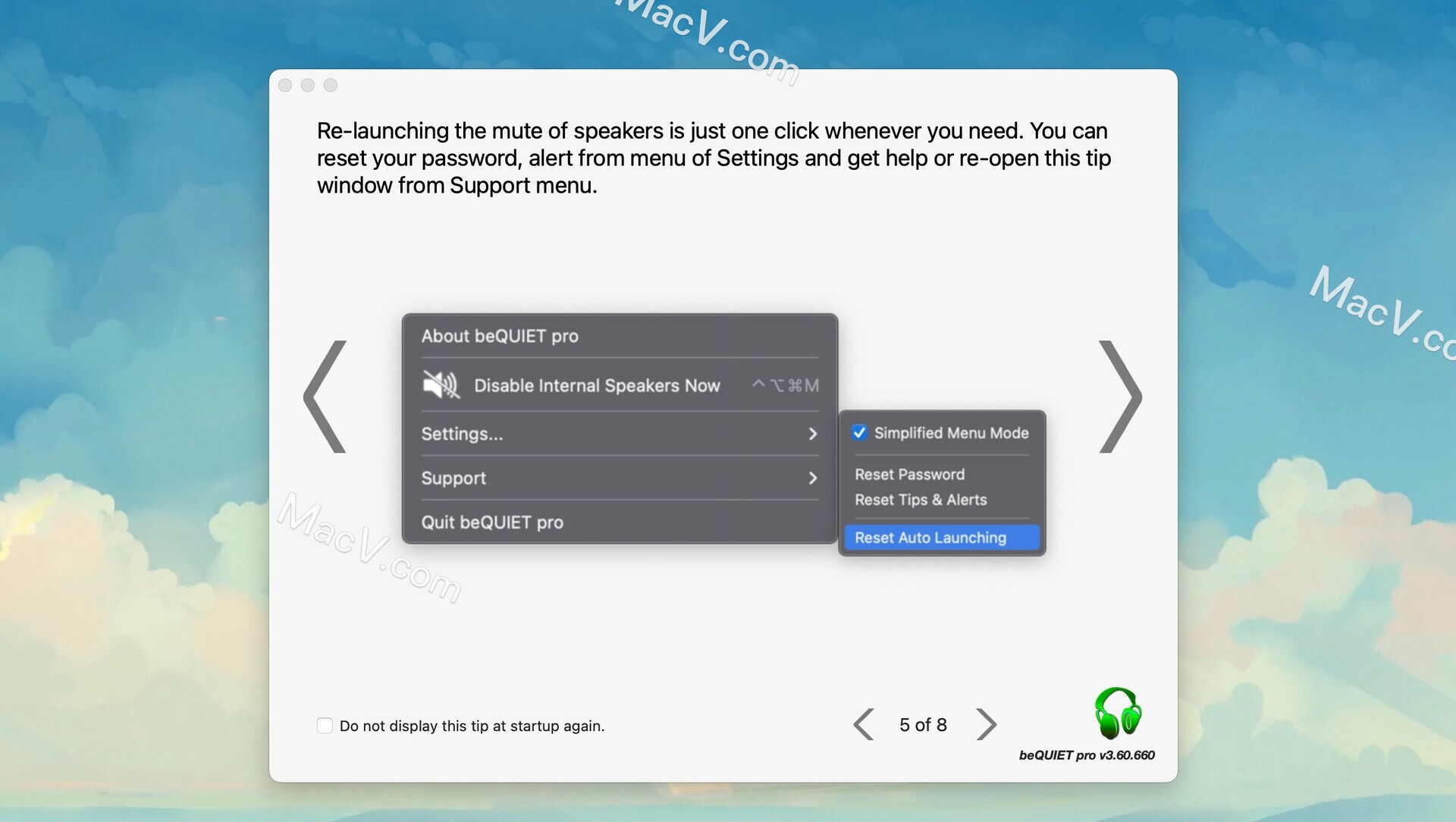Viewport: 1456px width, 822px height.
Task: Check 'Do not display this tip at startup again'
Action: click(x=325, y=726)
